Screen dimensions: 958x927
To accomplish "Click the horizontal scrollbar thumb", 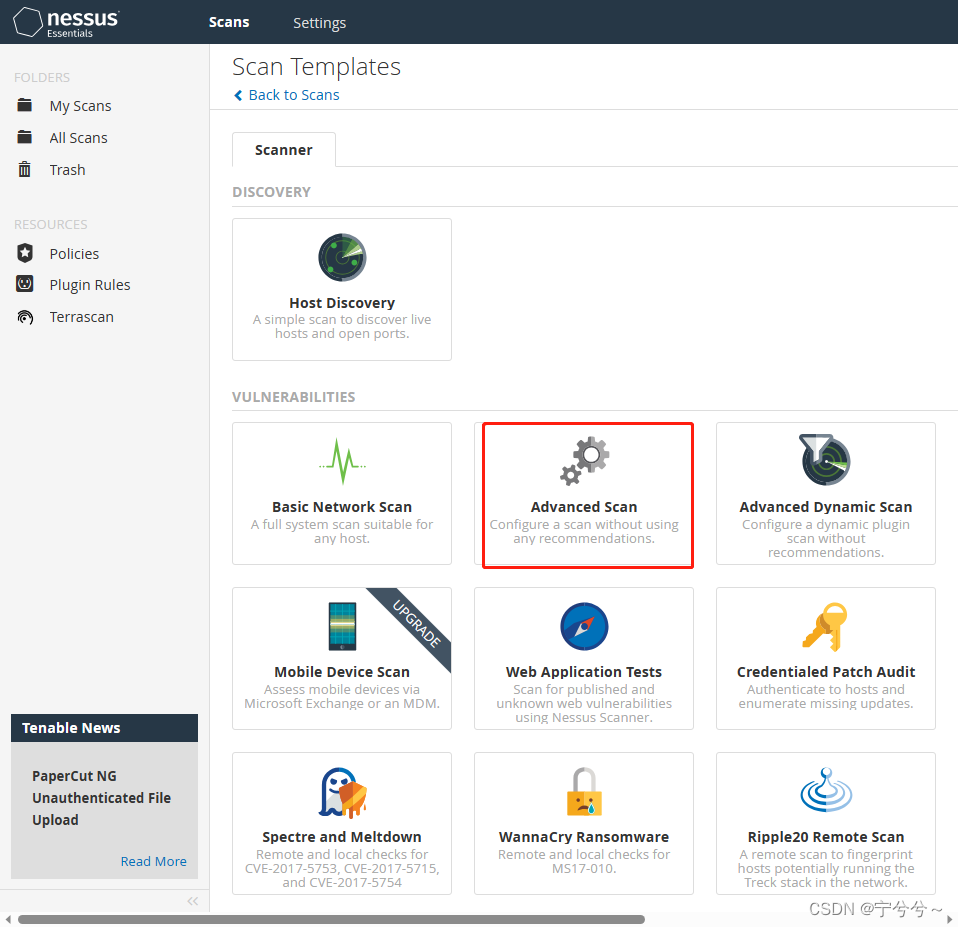I will [331, 920].
